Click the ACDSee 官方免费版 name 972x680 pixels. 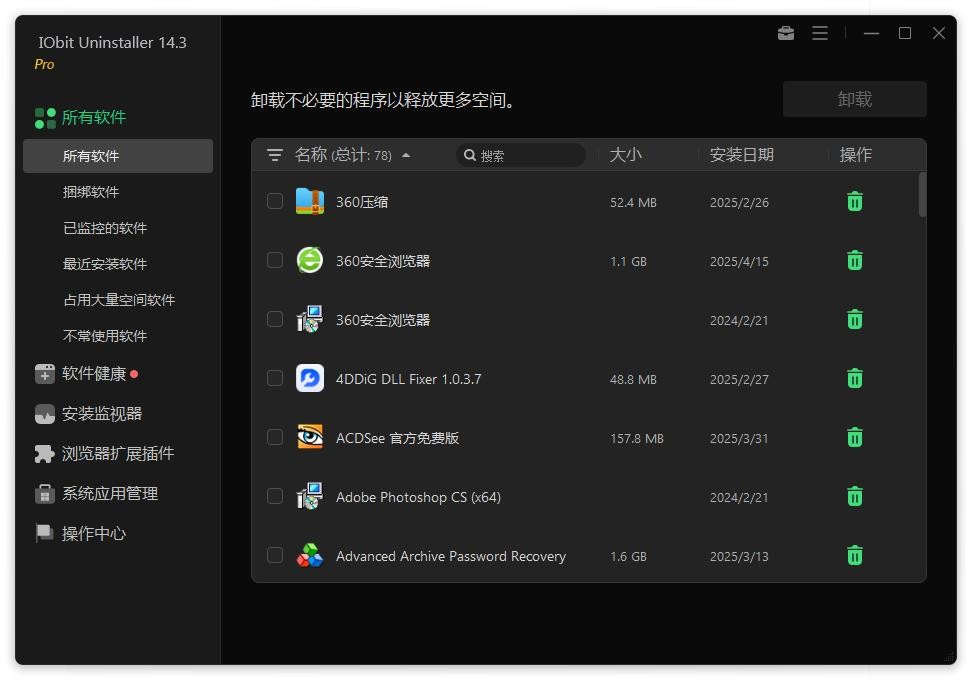(397, 438)
